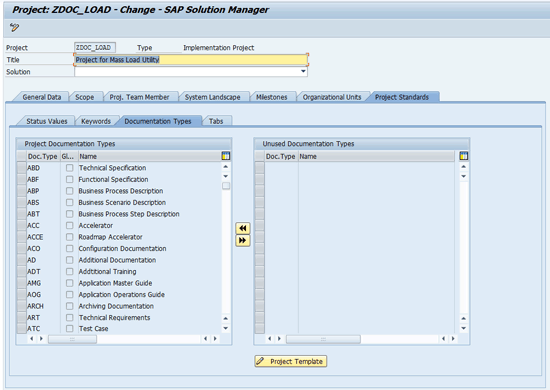550x390 pixels.
Task: Select the Documentation Types sub-tab
Action: 158,121
